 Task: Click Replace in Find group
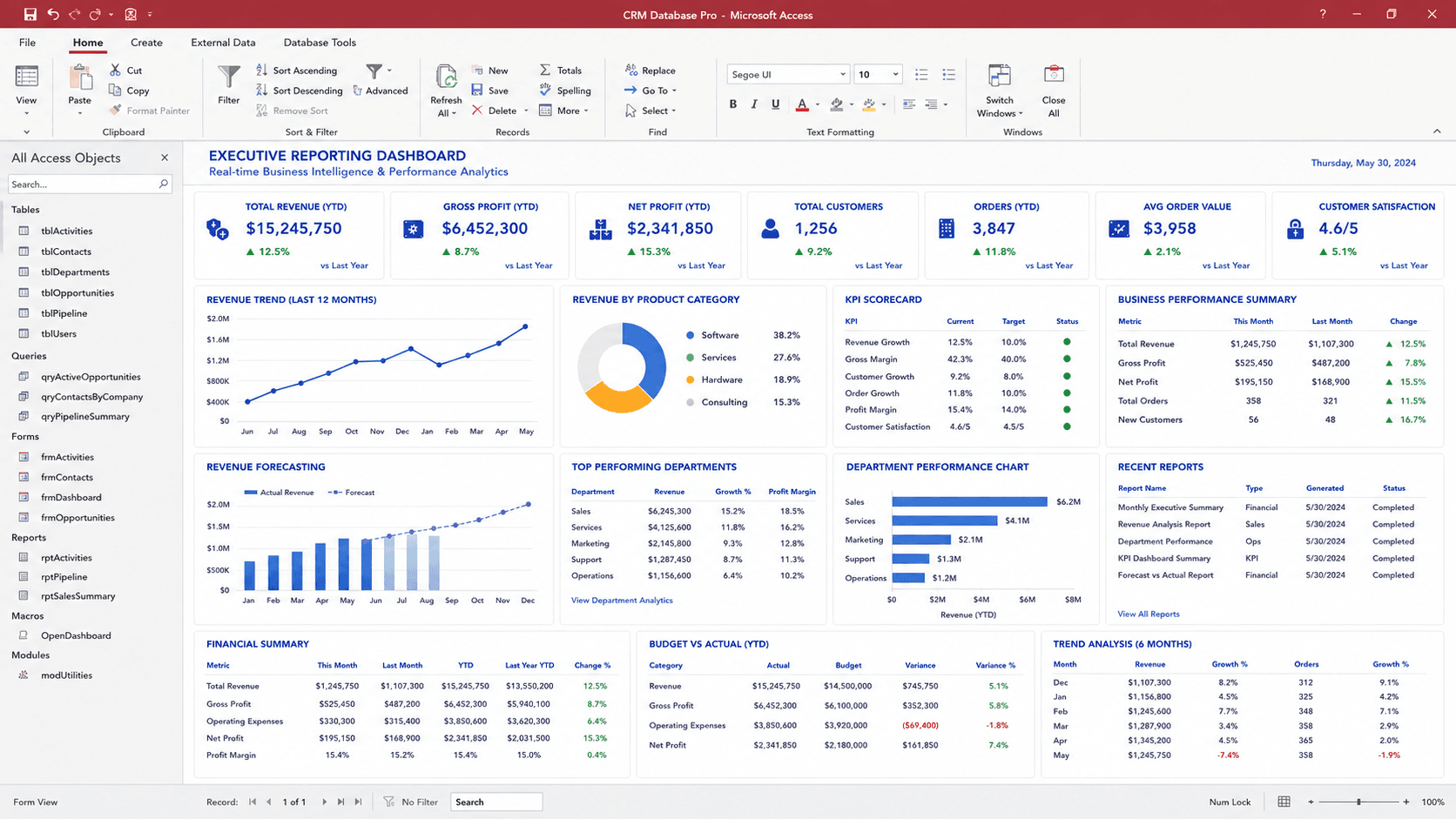(650, 70)
